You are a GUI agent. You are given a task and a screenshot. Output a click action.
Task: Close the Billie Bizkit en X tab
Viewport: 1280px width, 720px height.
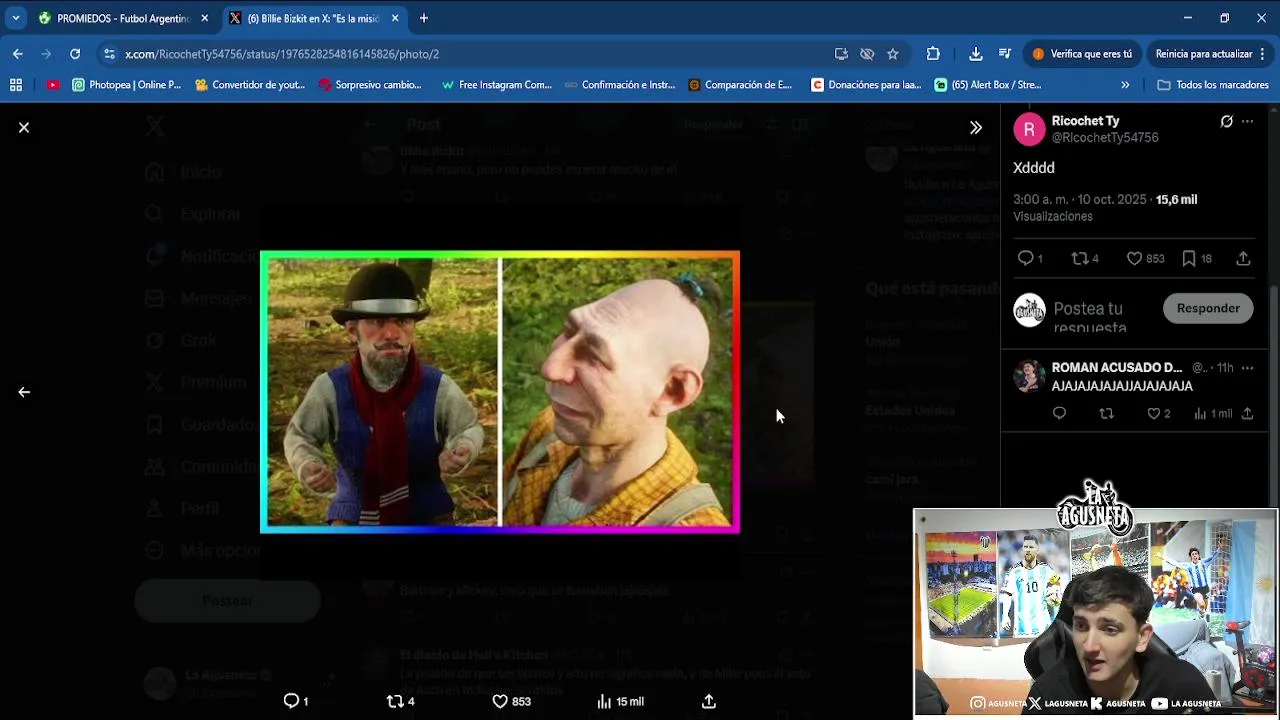395,18
